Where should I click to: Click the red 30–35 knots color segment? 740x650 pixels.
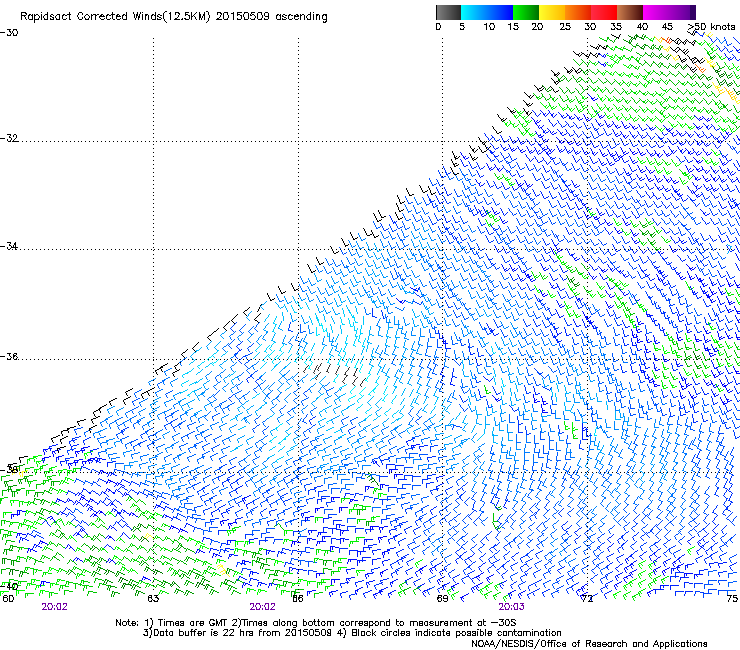click(x=604, y=12)
